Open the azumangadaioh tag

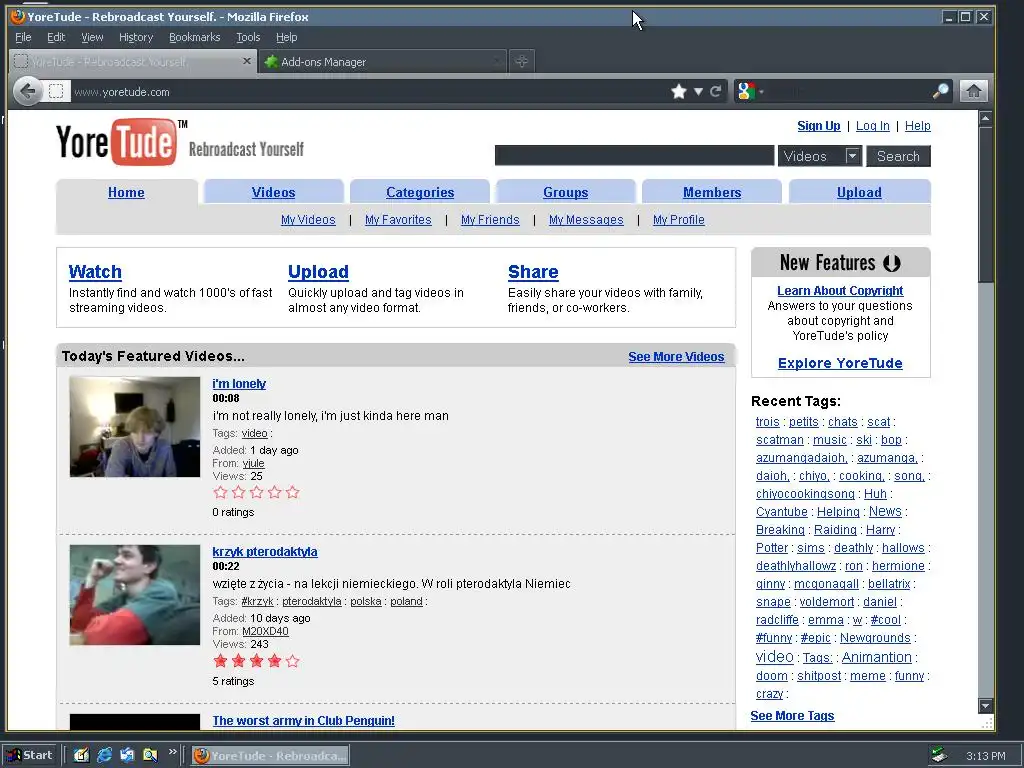point(801,458)
